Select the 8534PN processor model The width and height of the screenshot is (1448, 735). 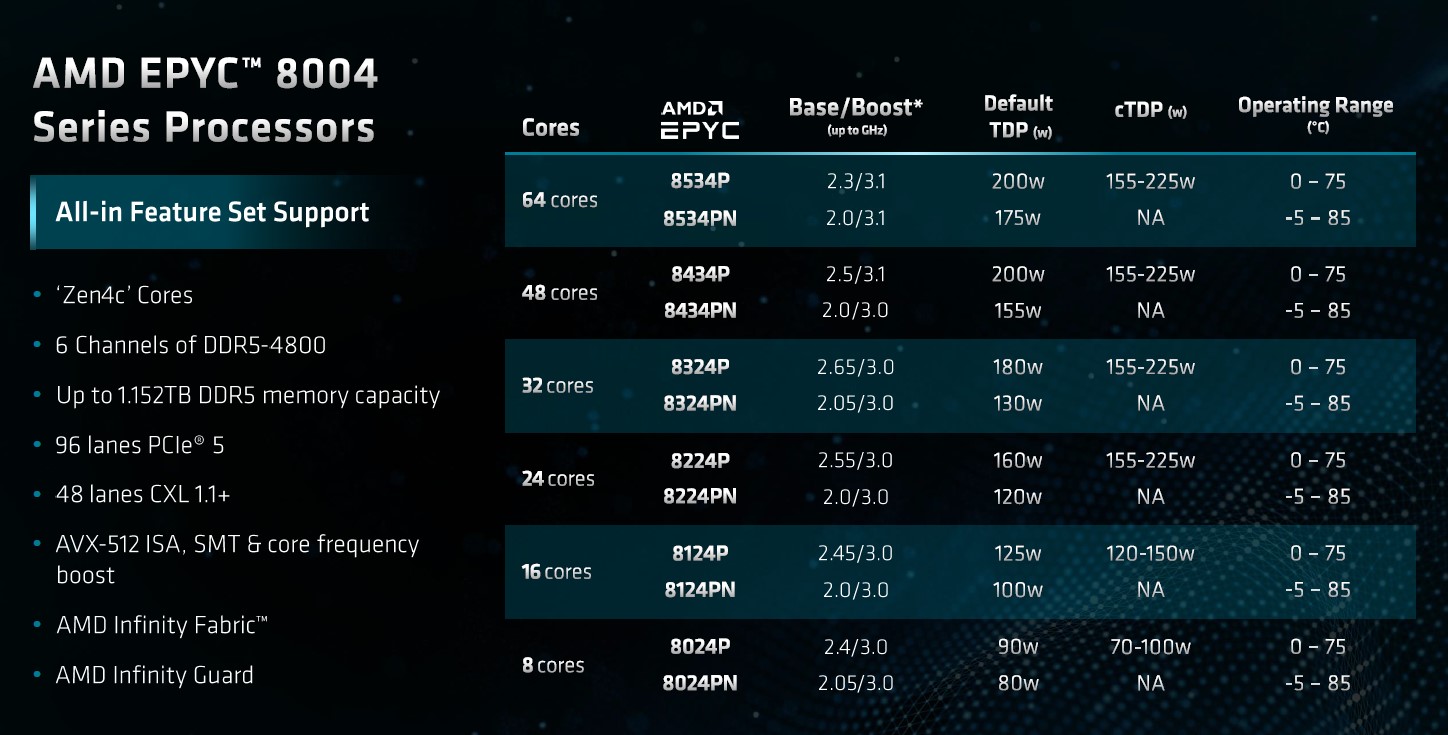[x=700, y=218]
